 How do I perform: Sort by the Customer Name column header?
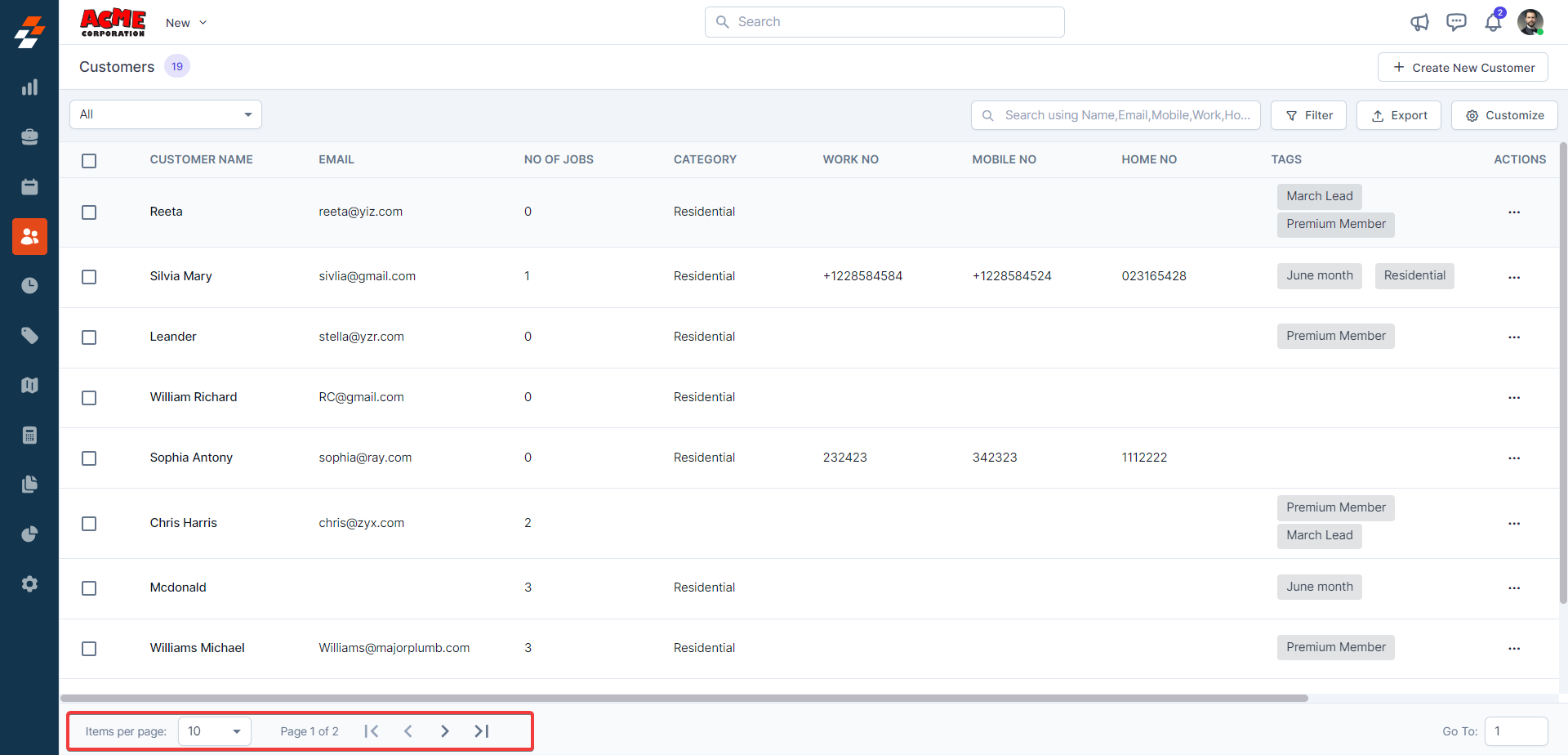point(201,159)
